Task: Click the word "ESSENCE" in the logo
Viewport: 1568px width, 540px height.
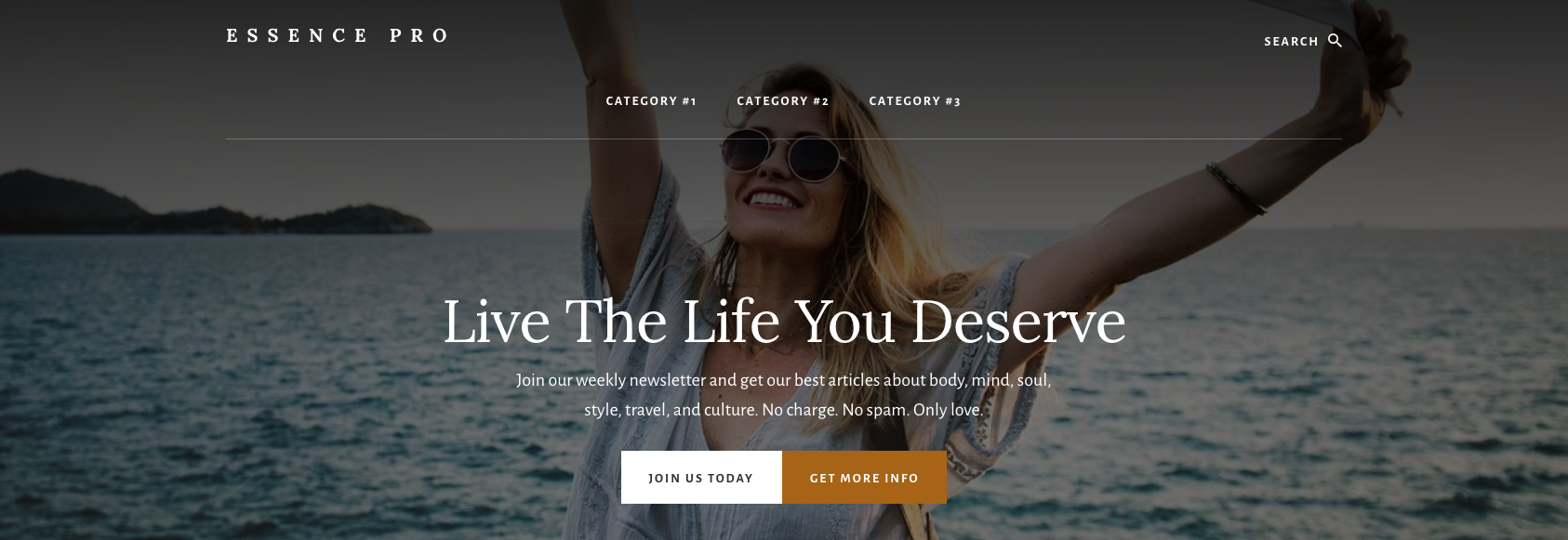Action: (x=298, y=35)
